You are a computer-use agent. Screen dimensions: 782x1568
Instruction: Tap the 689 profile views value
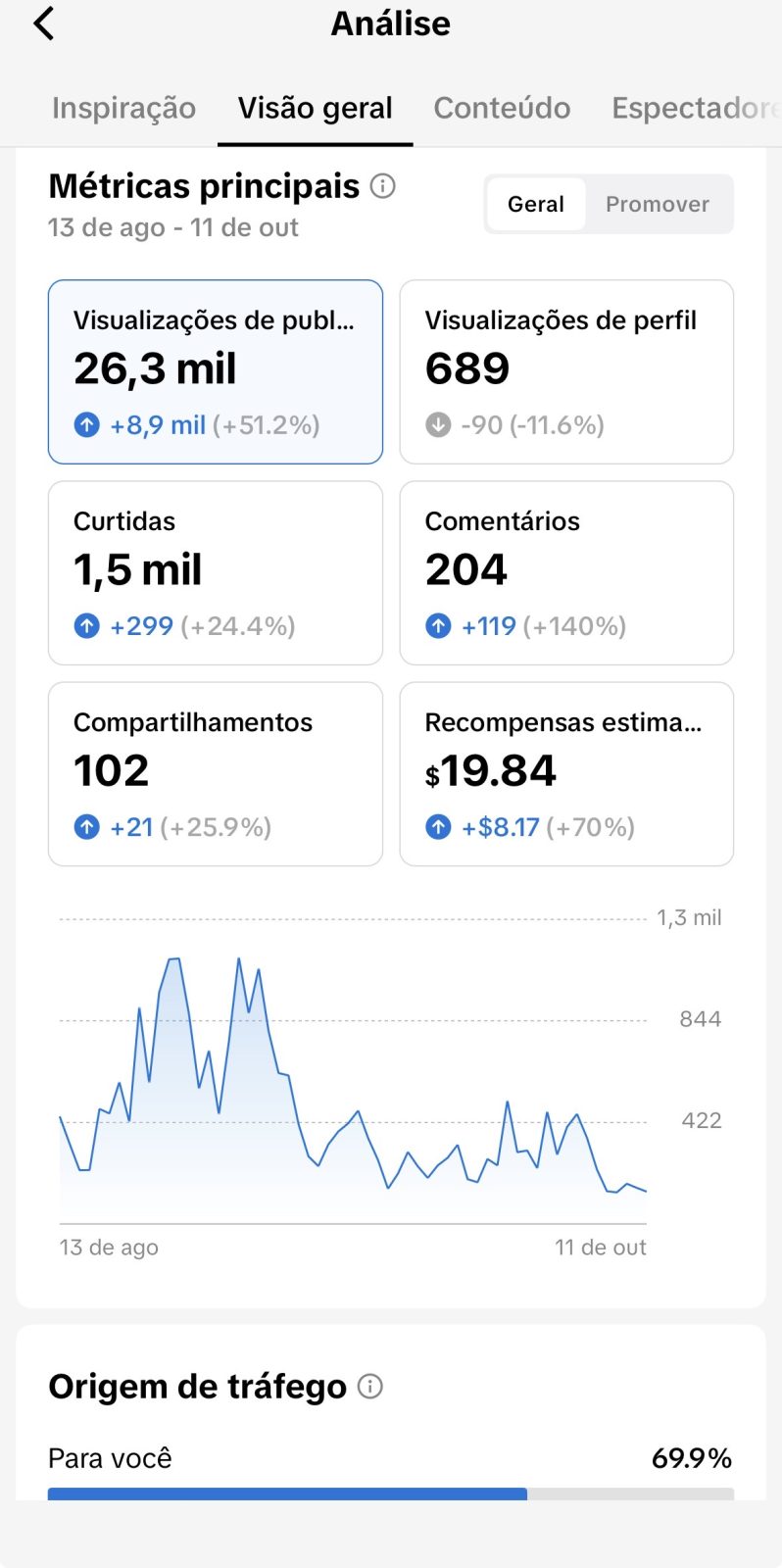click(x=467, y=368)
